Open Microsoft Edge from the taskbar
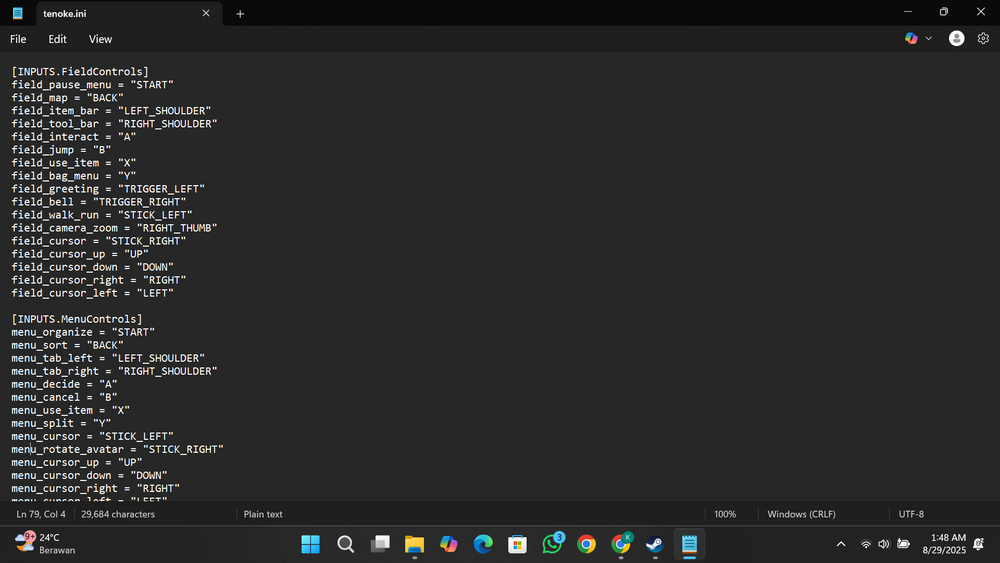1000x563 pixels. click(483, 544)
